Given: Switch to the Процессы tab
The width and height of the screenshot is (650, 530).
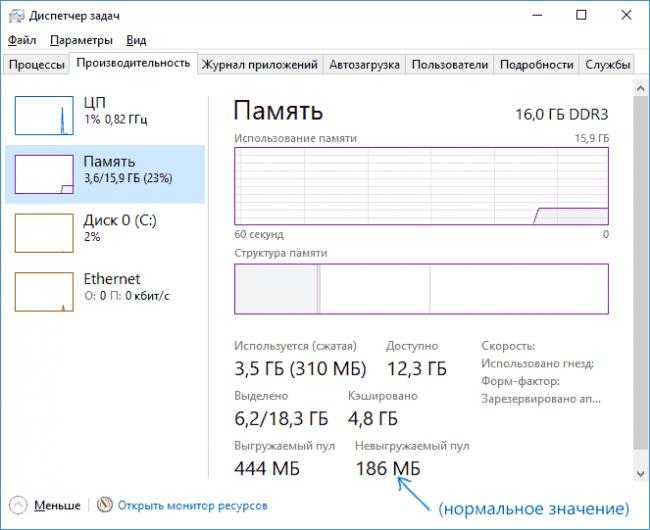Looking at the screenshot, I should tap(36, 64).
